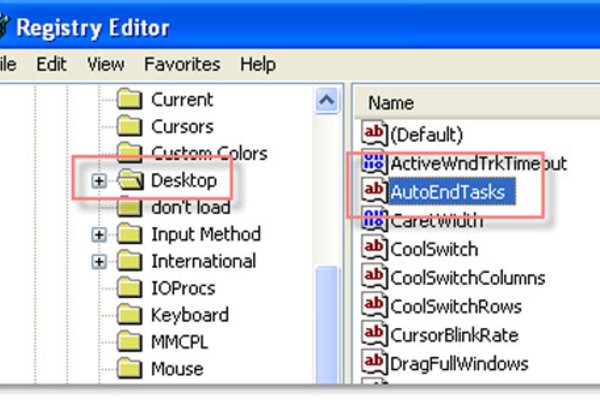Screen dimensions: 600x400
Task: Select the Mouse key label
Action: 177,369
